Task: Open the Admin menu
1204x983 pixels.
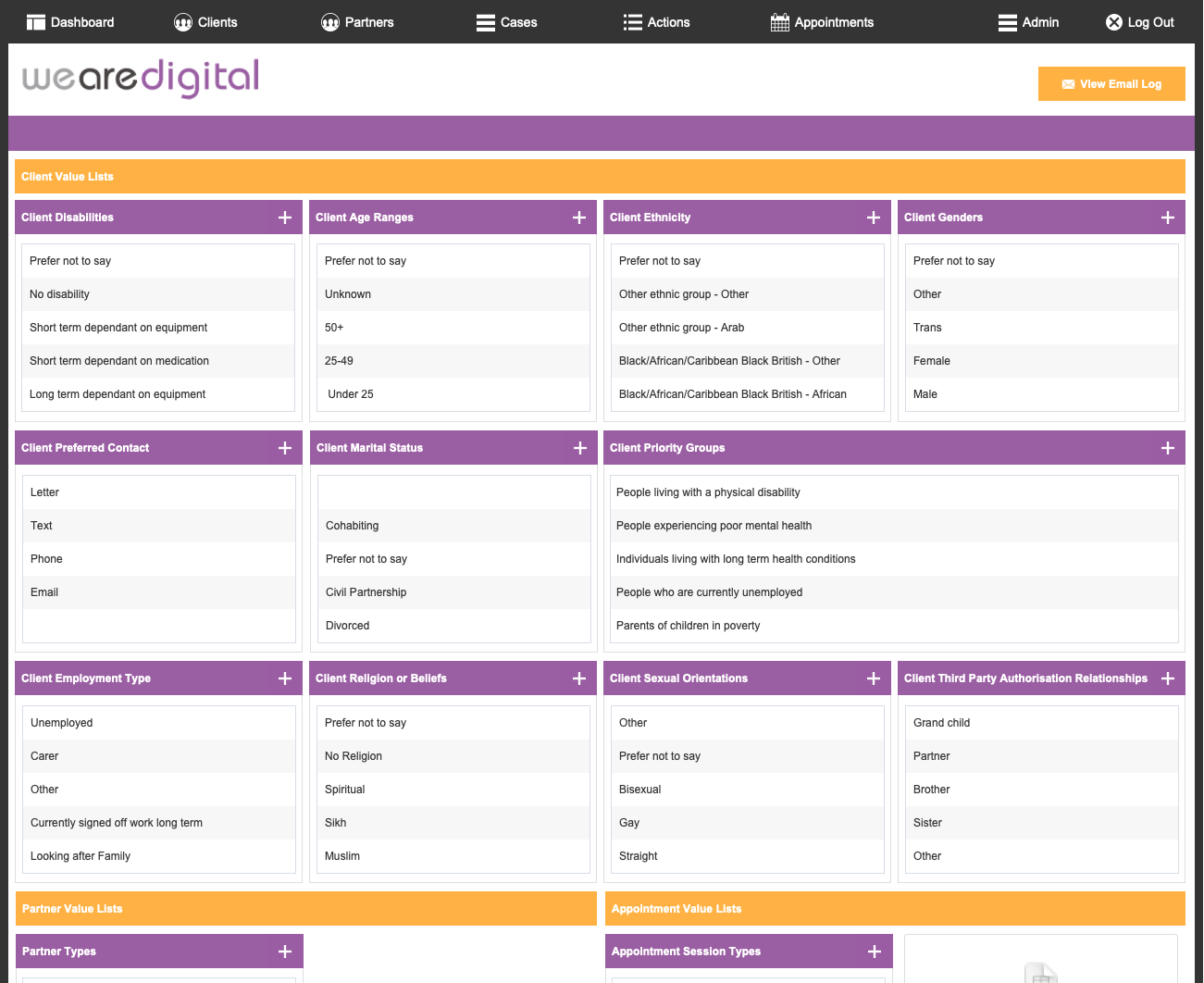Action: 1028,22
